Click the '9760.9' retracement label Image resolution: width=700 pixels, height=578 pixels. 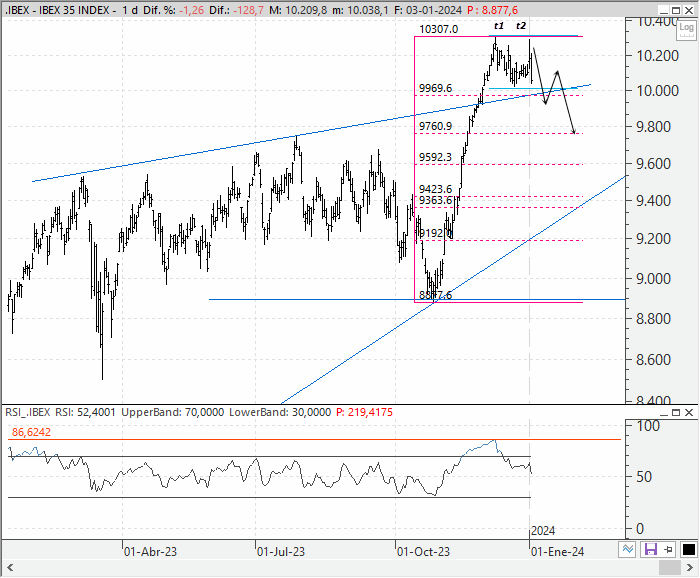click(x=435, y=126)
